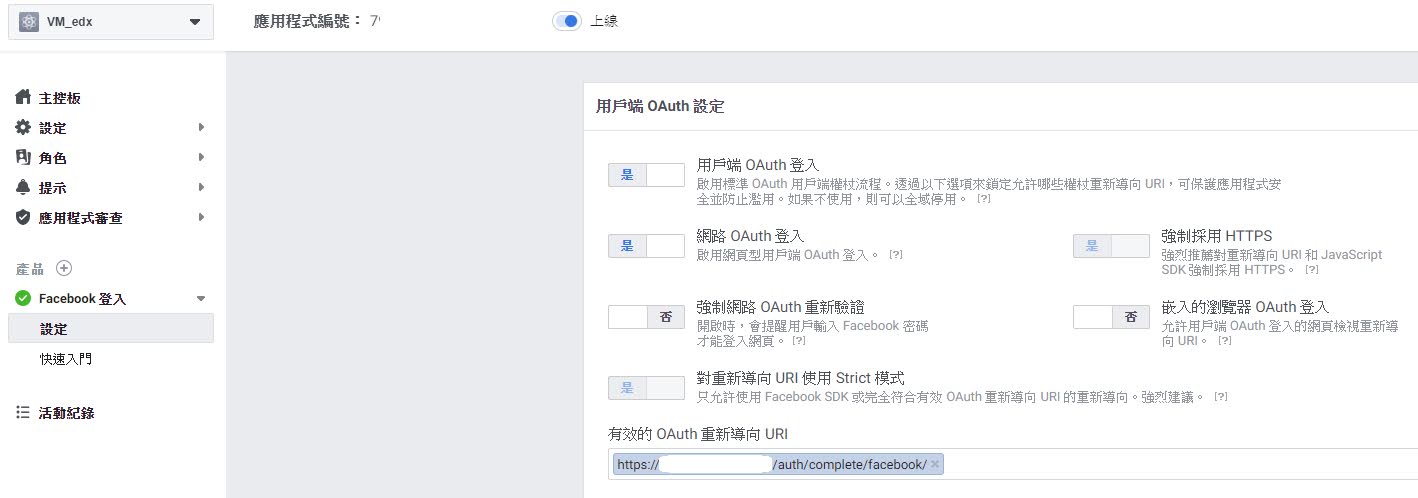Click help [?] for 強制網路 OAuth 重新驗證

[799, 341]
